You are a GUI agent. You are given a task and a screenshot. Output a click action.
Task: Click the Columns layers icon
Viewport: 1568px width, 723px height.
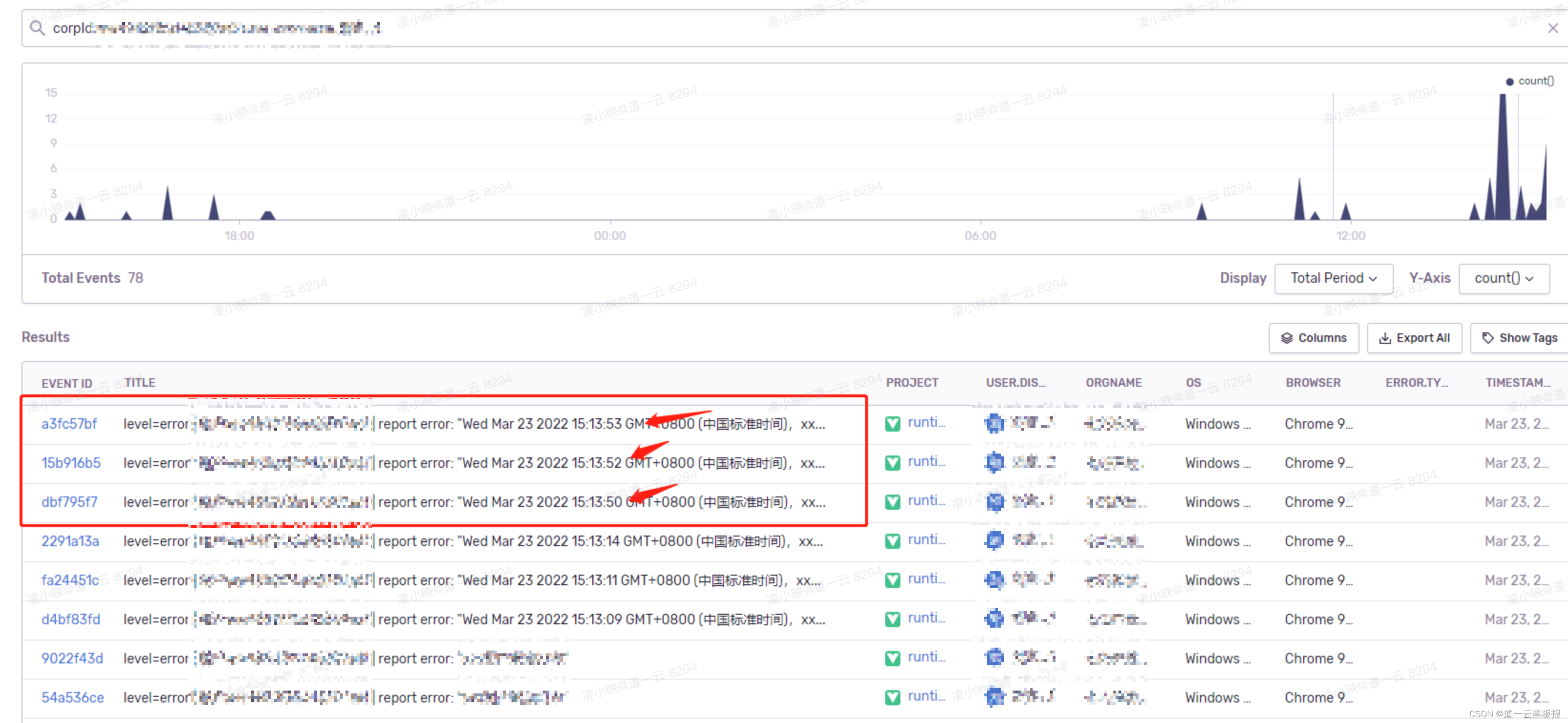1286,338
